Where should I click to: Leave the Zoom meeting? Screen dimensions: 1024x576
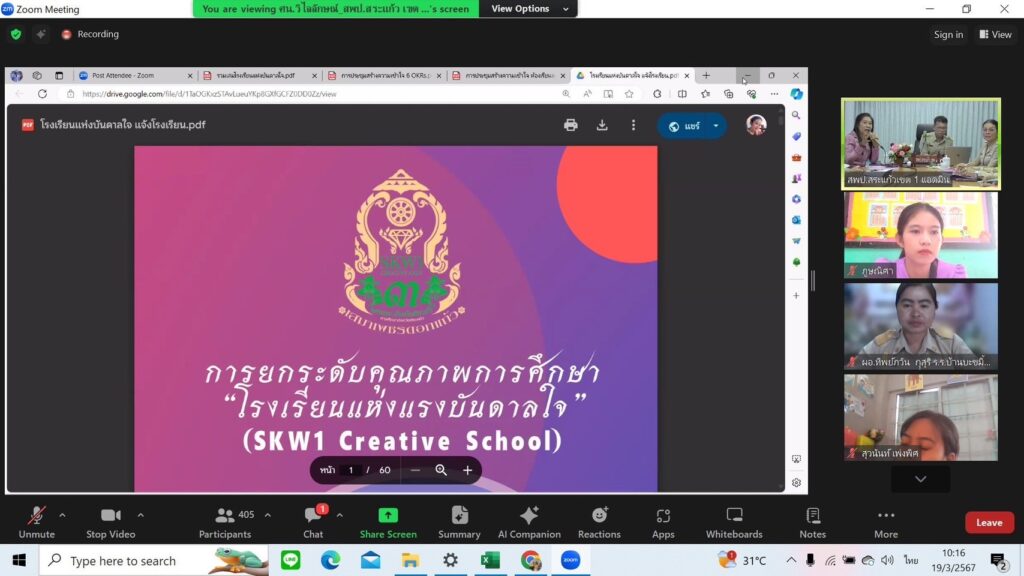click(x=989, y=522)
